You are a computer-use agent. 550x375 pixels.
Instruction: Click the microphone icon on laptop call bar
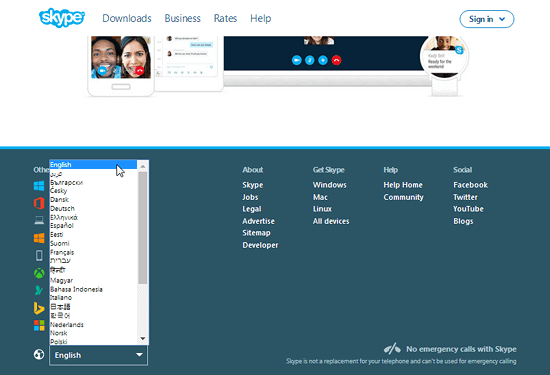click(x=309, y=60)
